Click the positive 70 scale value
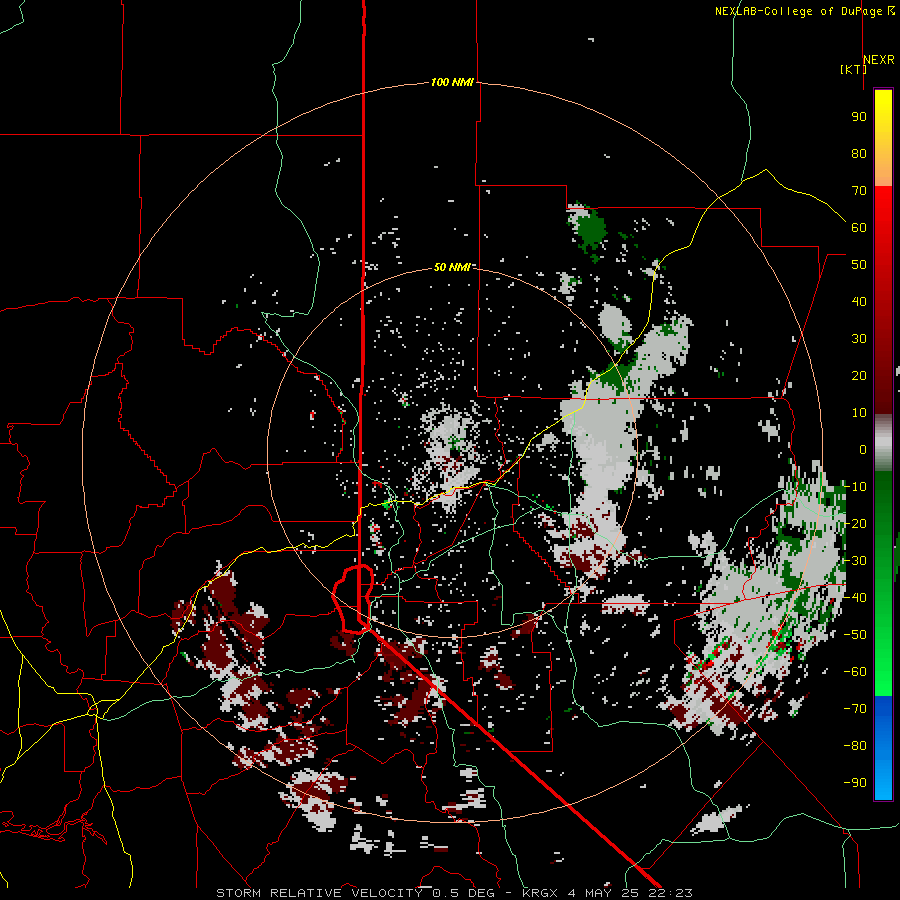The width and height of the screenshot is (900, 900). click(859, 191)
